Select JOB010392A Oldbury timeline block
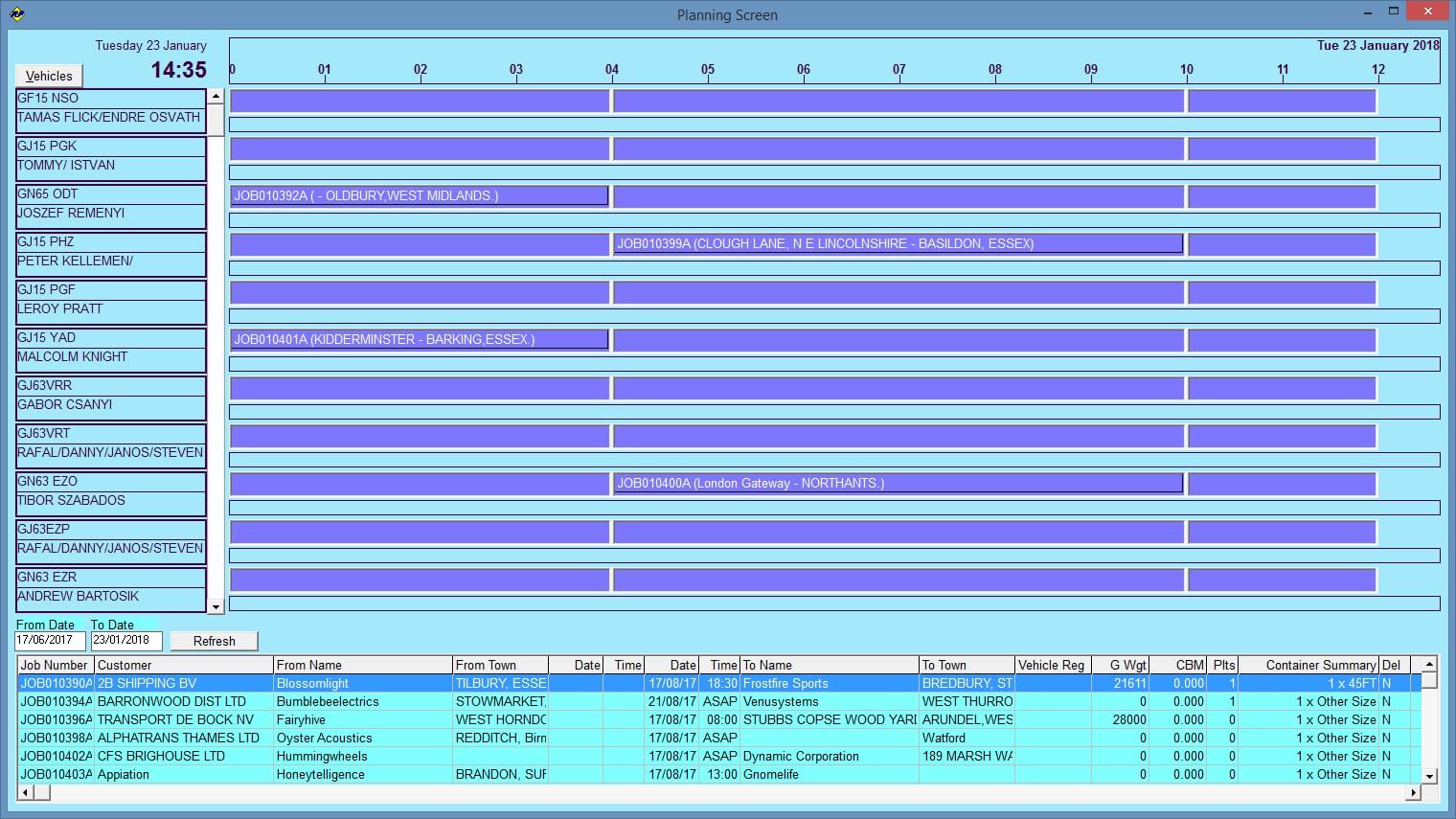 [x=419, y=196]
